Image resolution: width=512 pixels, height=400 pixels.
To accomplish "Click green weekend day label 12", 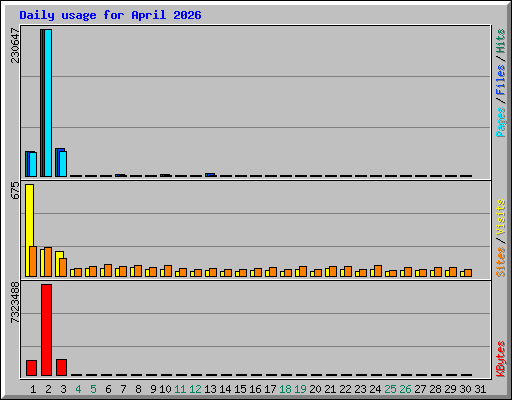I will 195,389.
